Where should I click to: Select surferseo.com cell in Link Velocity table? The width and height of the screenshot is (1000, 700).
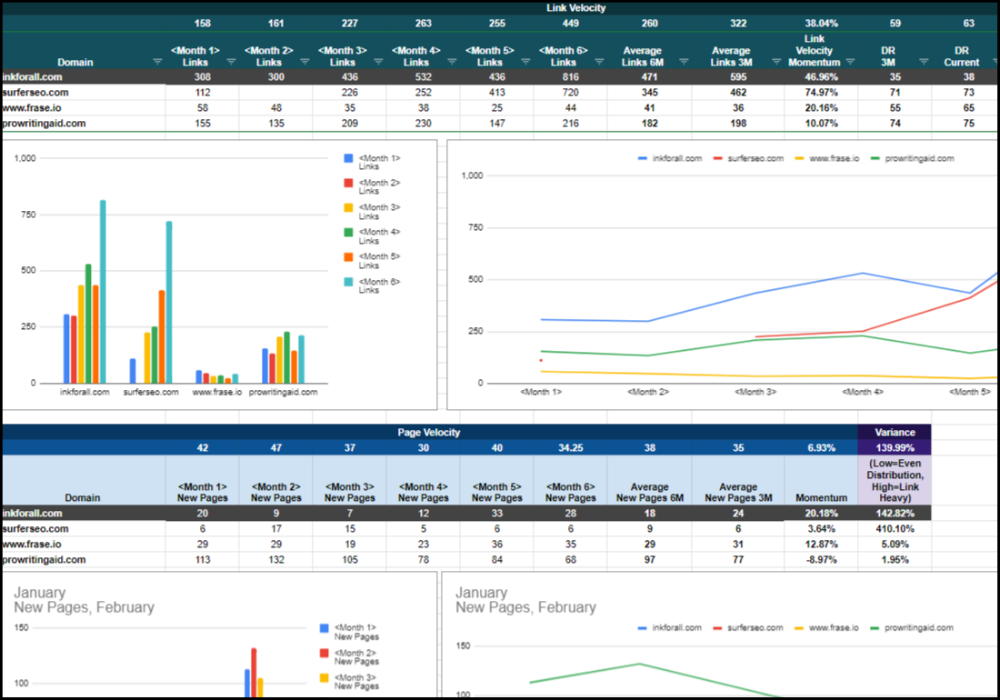coord(83,92)
